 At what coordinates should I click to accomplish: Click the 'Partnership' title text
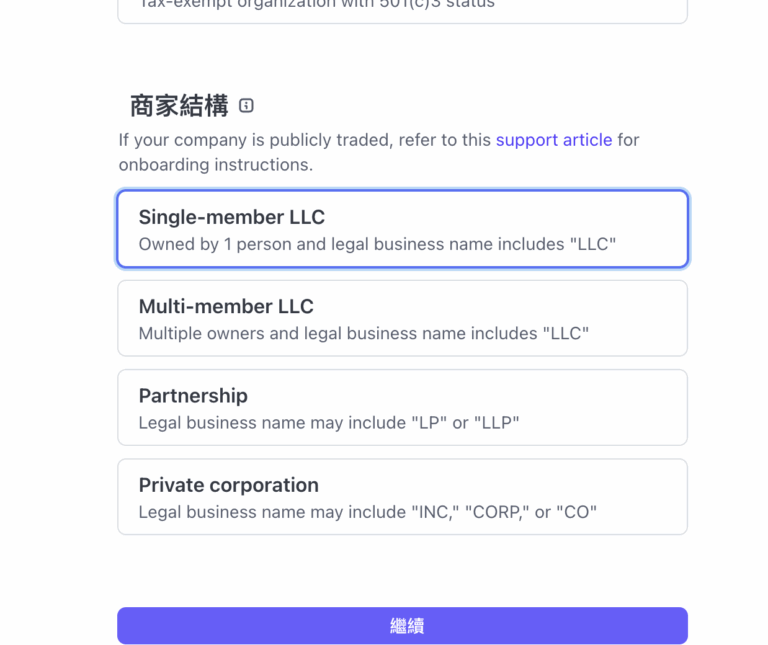point(193,395)
